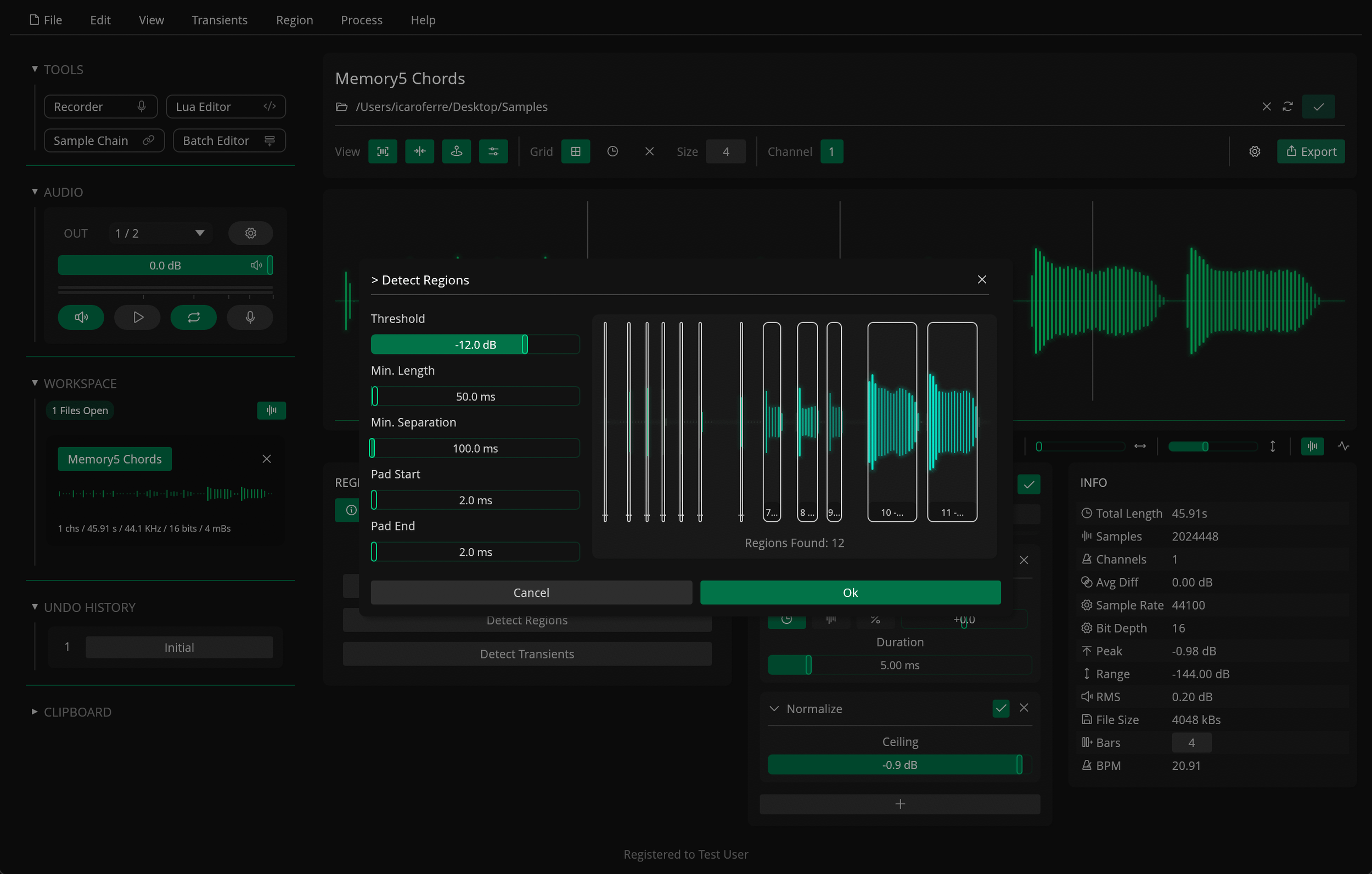1372x874 pixels.
Task: Select region 11 in the detect preview
Action: [952, 421]
